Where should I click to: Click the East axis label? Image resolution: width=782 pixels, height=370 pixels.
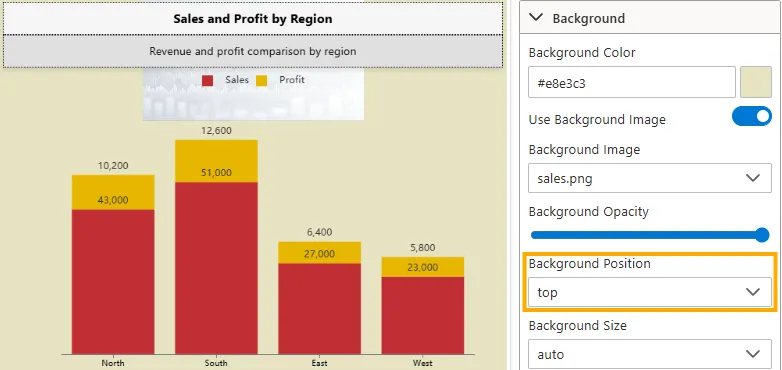coord(320,363)
